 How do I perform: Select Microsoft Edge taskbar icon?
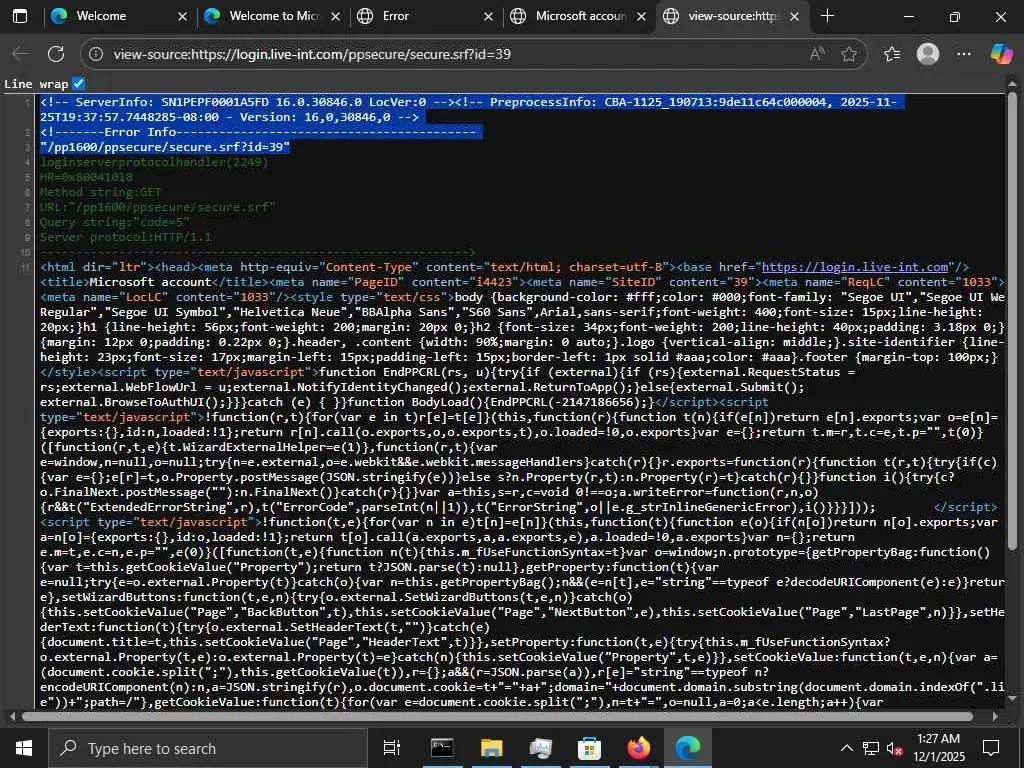(688, 748)
